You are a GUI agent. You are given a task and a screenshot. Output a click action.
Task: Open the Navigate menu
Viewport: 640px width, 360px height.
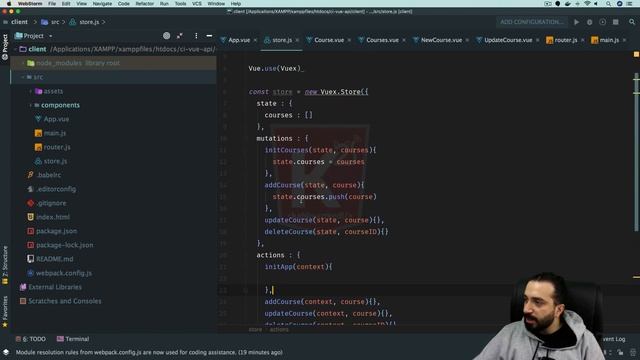[x=102, y=4]
